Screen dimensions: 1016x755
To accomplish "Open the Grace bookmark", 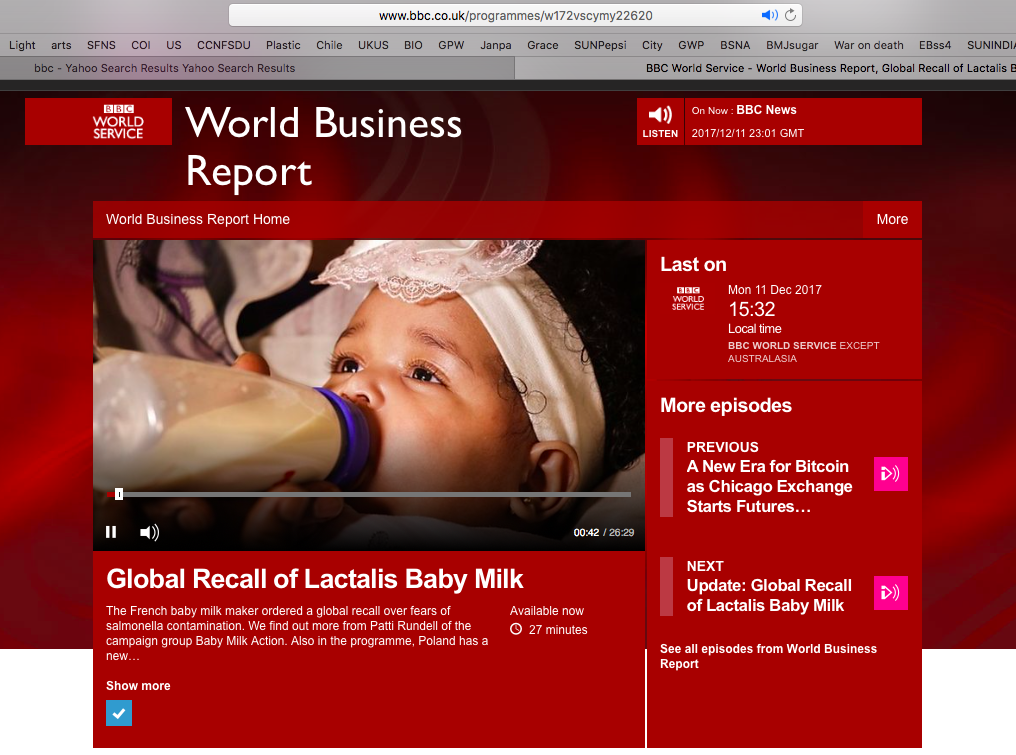I will tap(542, 45).
